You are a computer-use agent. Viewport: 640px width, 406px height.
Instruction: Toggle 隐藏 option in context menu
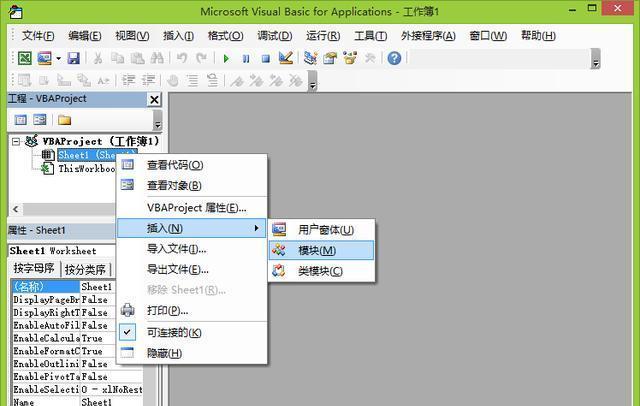click(164, 353)
